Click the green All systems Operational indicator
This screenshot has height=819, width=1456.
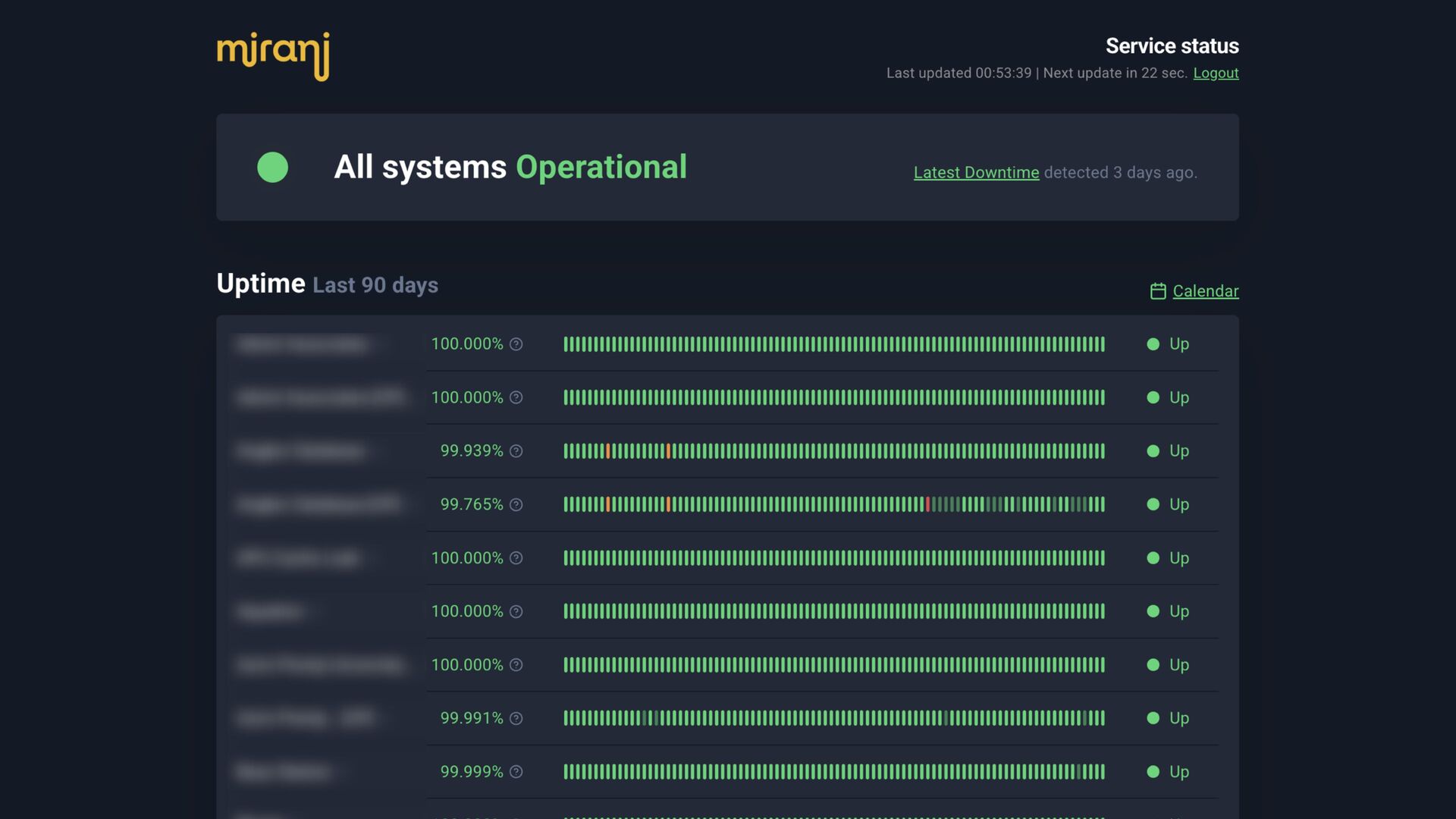(272, 168)
